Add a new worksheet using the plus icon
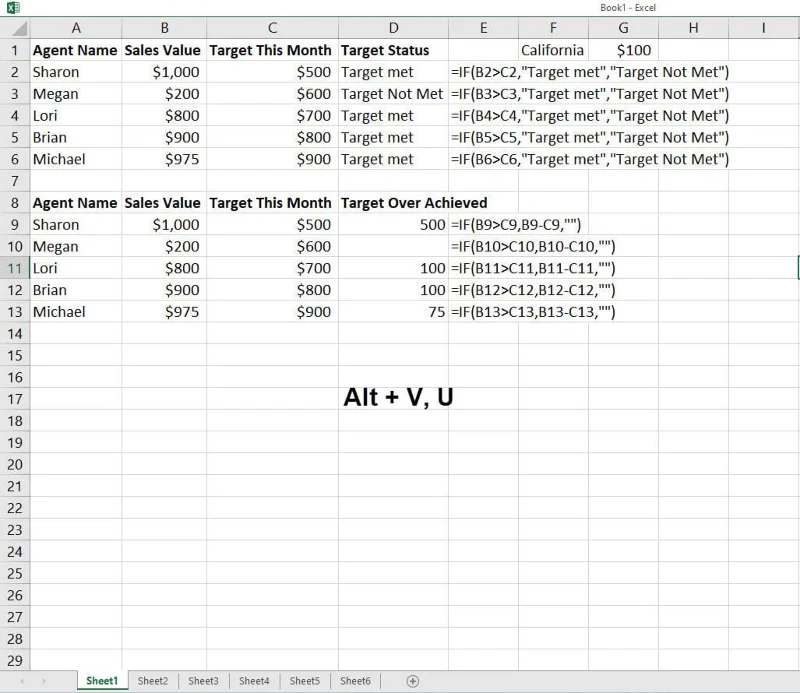 point(410,680)
